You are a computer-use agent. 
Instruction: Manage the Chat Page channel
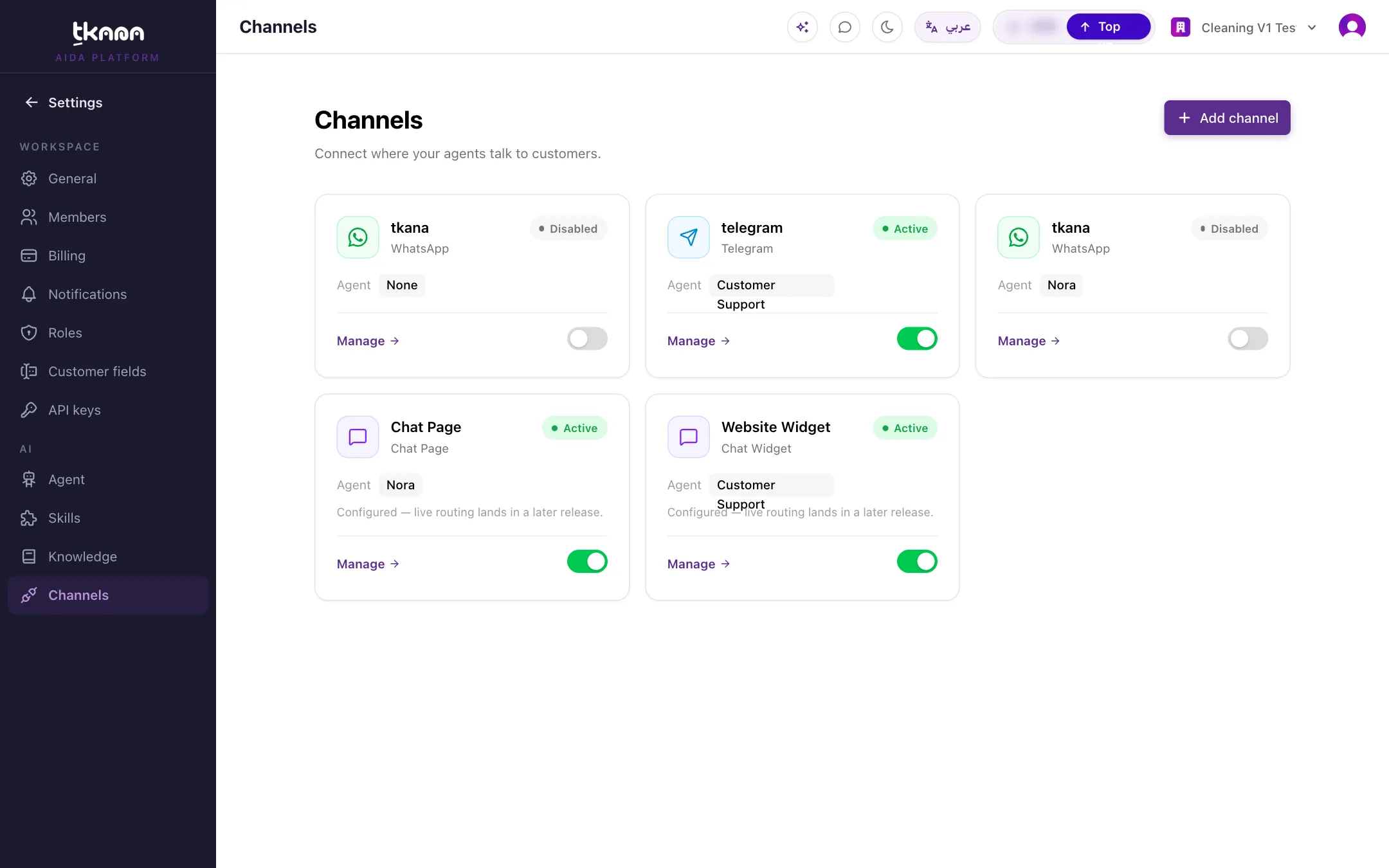(368, 564)
